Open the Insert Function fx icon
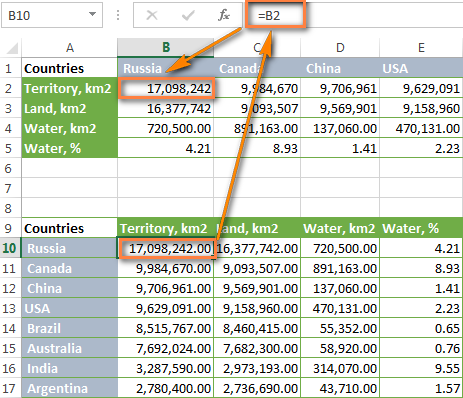The height and width of the screenshot is (398, 463). pos(224,15)
